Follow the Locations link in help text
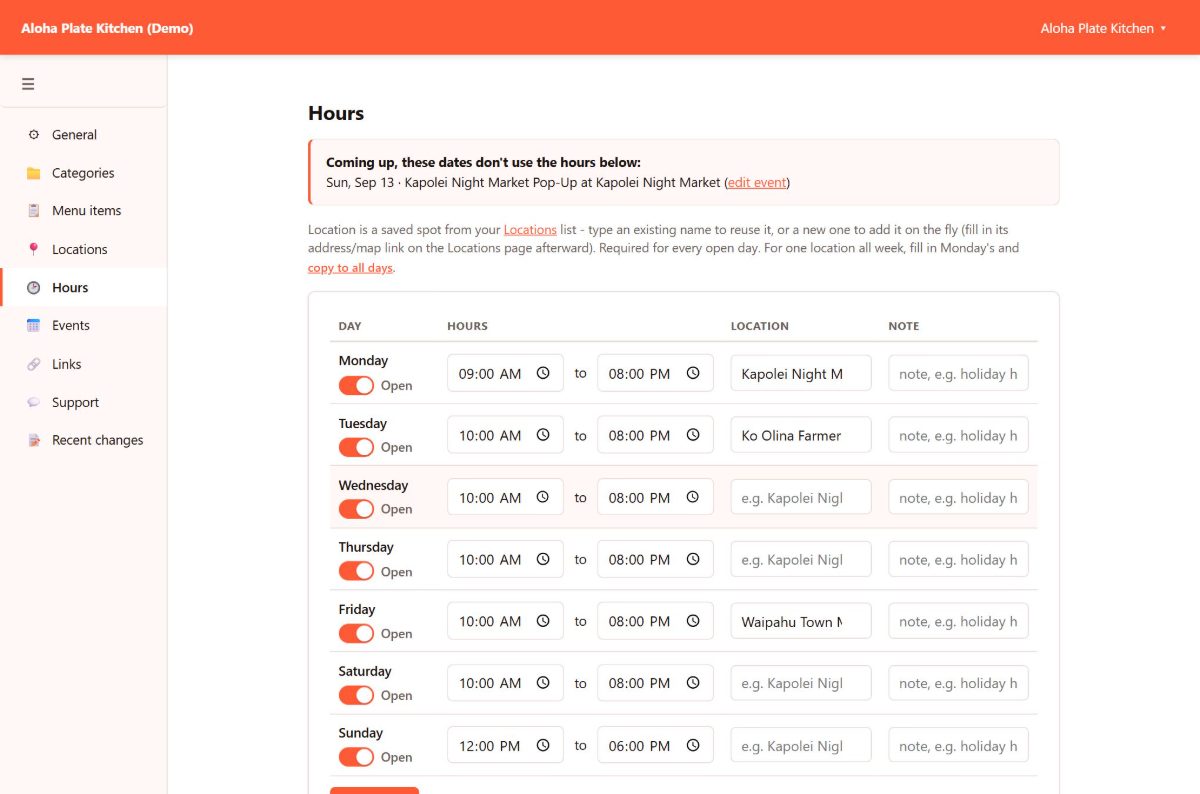This screenshot has height=794, width=1200. [x=530, y=230]
